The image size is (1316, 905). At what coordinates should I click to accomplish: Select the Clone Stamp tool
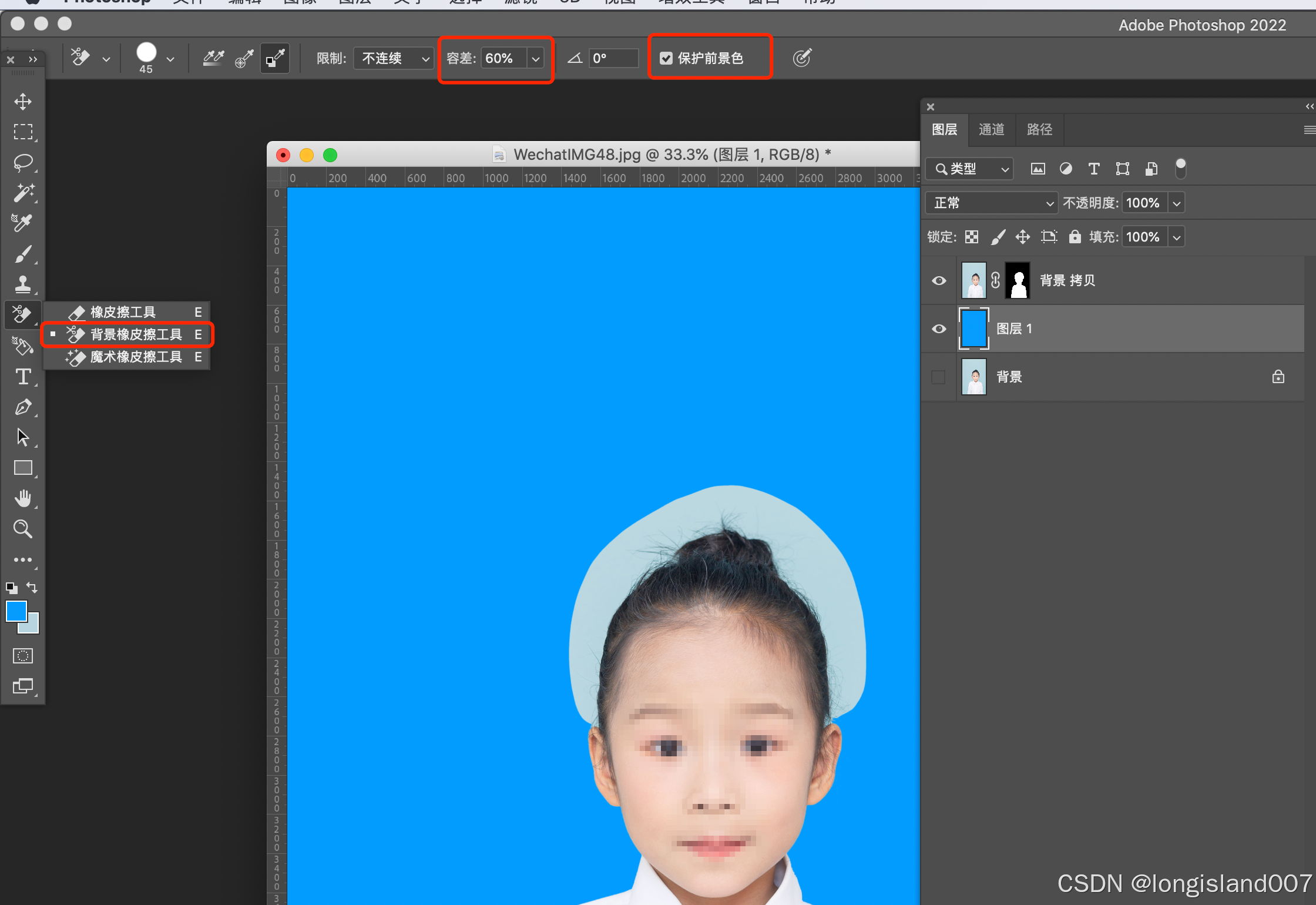(23, 284)
